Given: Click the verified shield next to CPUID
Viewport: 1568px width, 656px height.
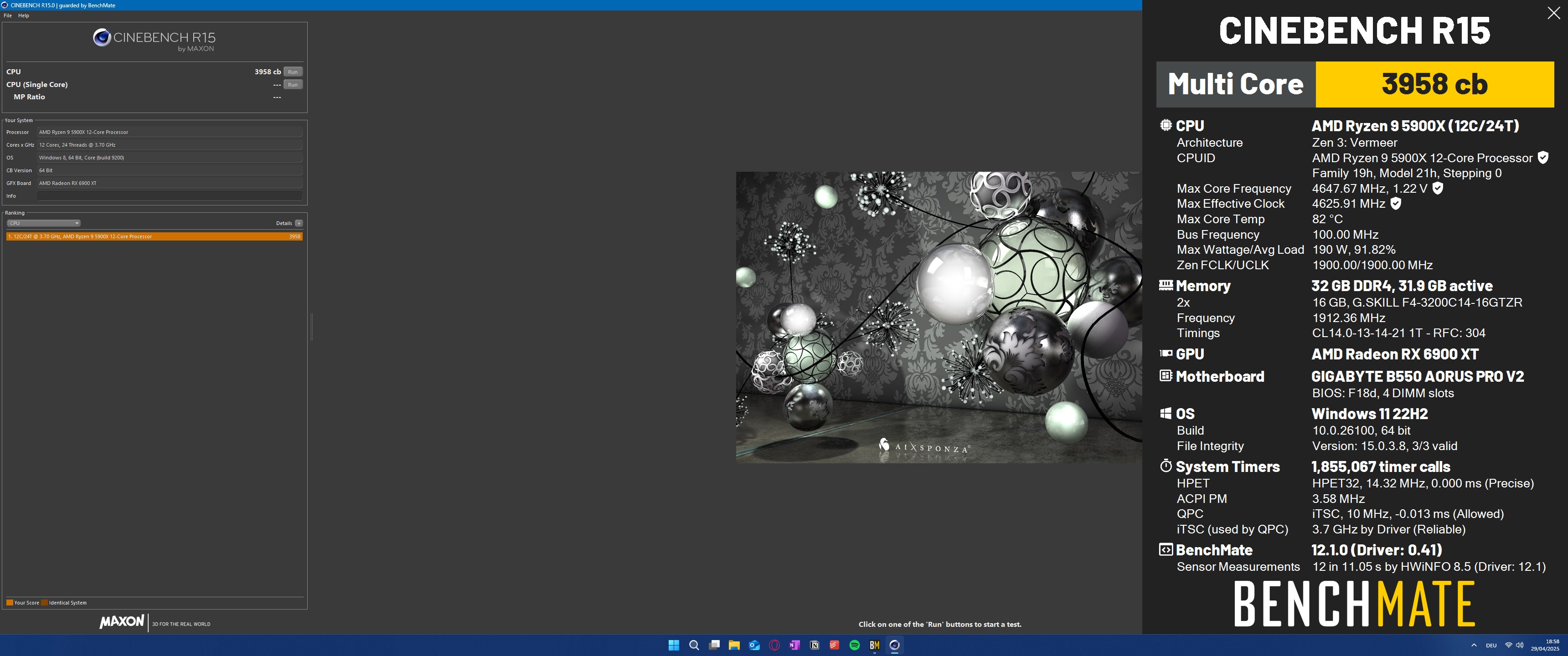Looking at the screenshot, I should click(x=1543, y=158).
